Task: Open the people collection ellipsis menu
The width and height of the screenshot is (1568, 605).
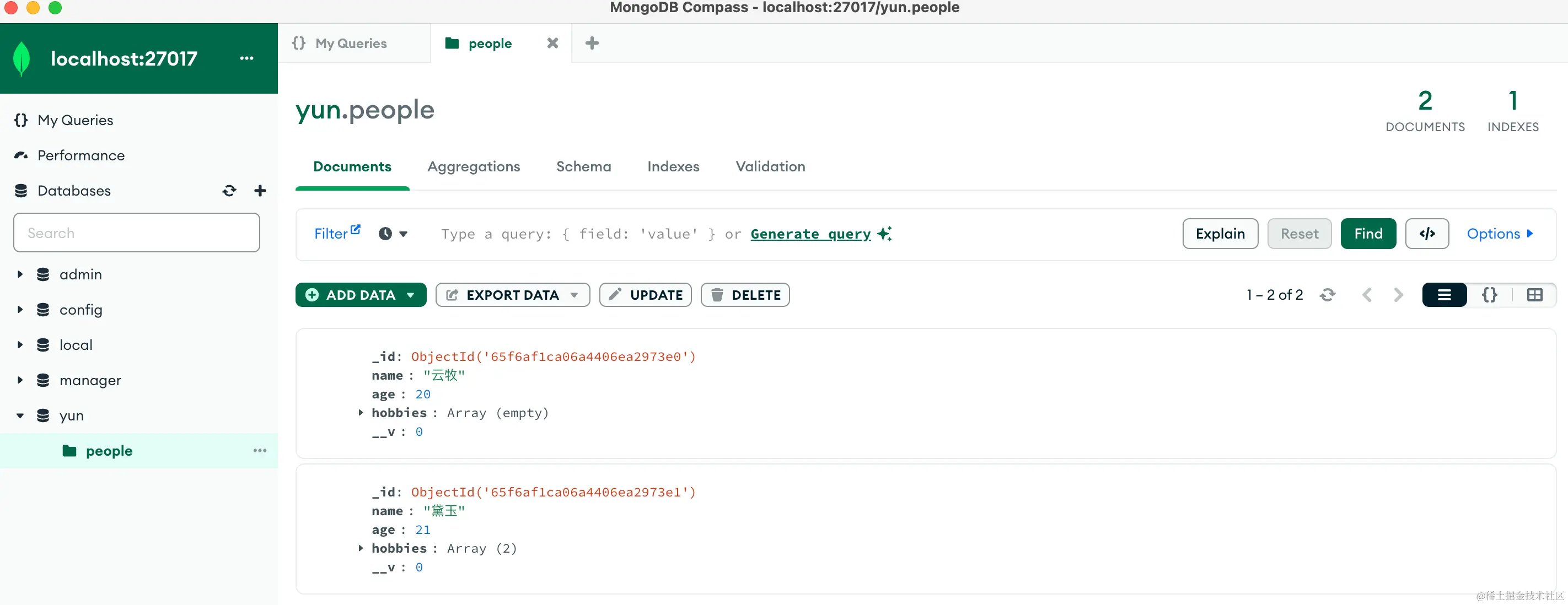Action: (x=260, y=451)
